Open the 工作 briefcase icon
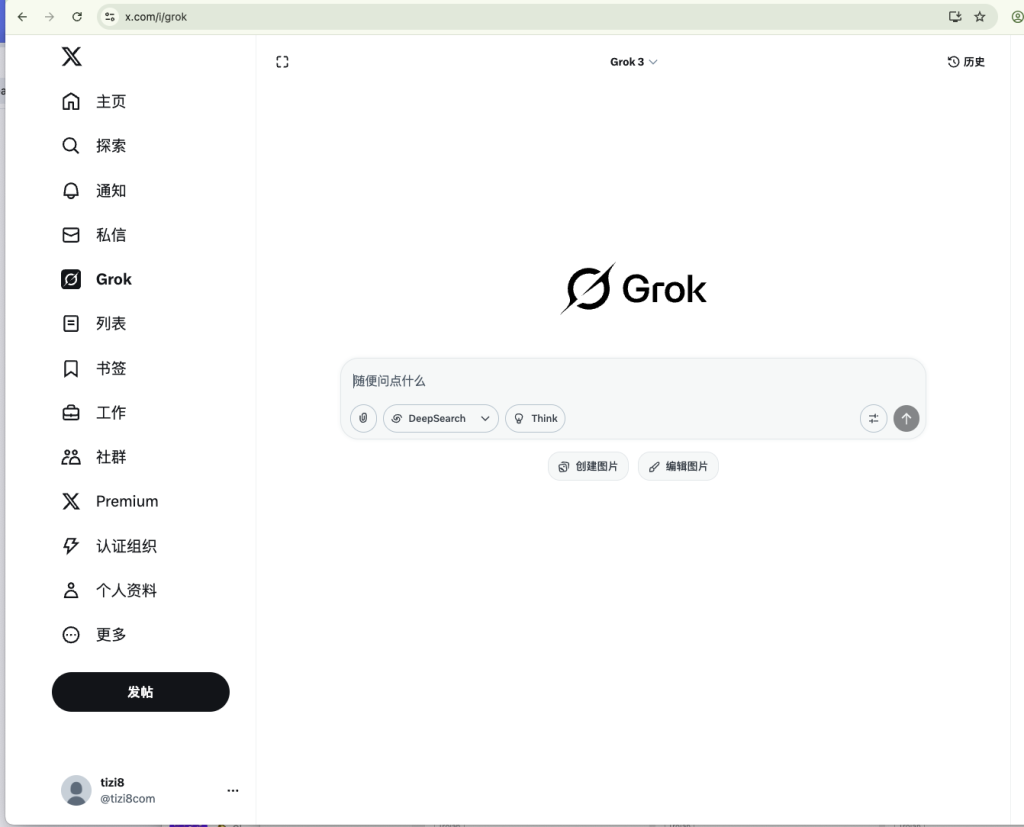This screenshot has height=827, width=1024. (71, 413)
